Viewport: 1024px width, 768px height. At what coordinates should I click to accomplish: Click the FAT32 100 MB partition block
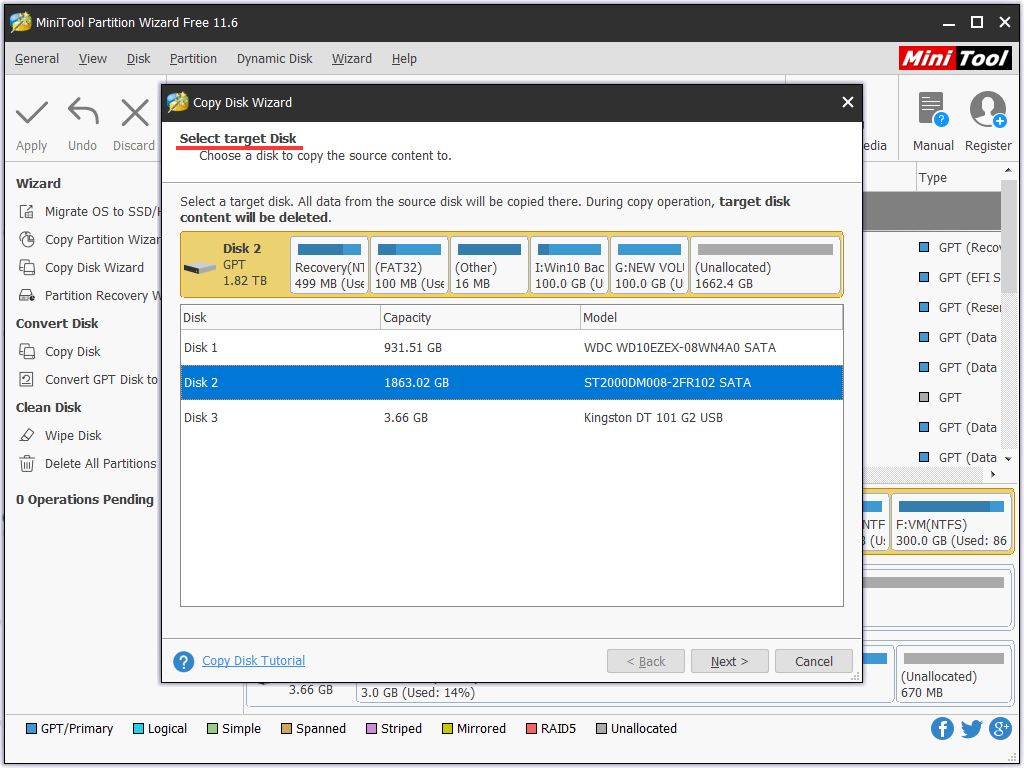pyautogui.click(x=409, y=265)
